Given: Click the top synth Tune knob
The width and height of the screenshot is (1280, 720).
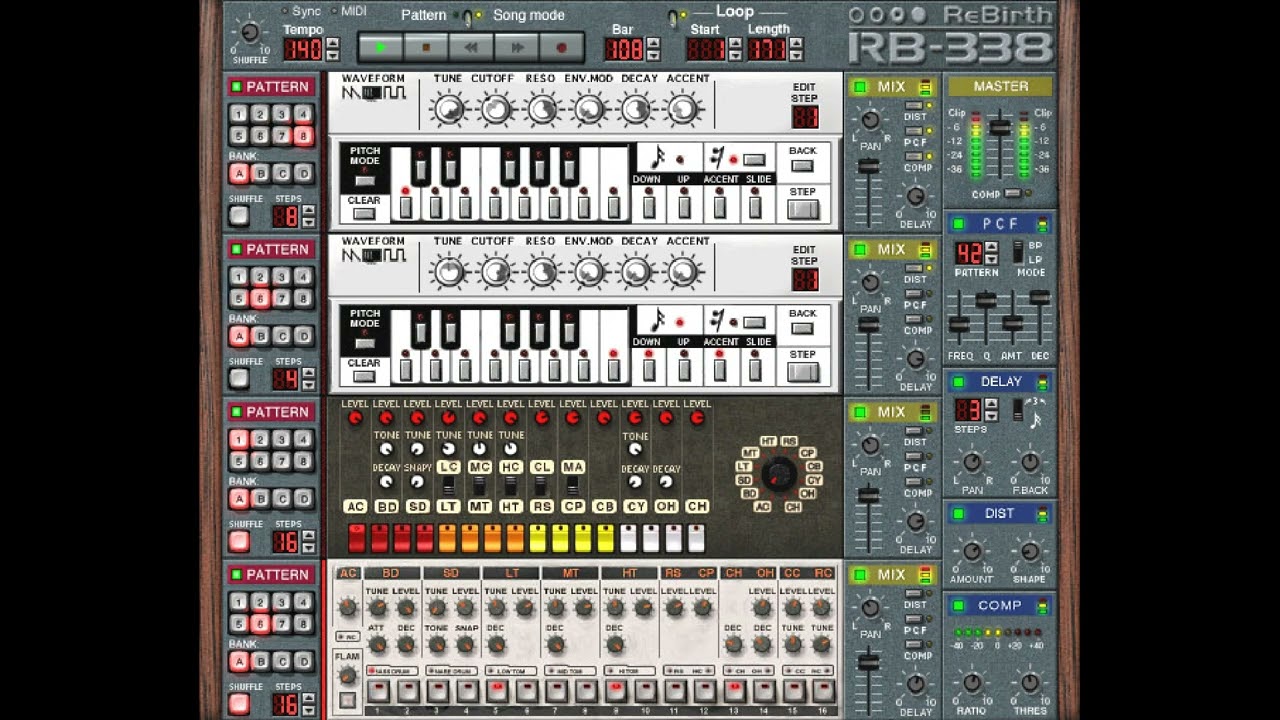Looking at the screenshot, I should tap(449, 108).
